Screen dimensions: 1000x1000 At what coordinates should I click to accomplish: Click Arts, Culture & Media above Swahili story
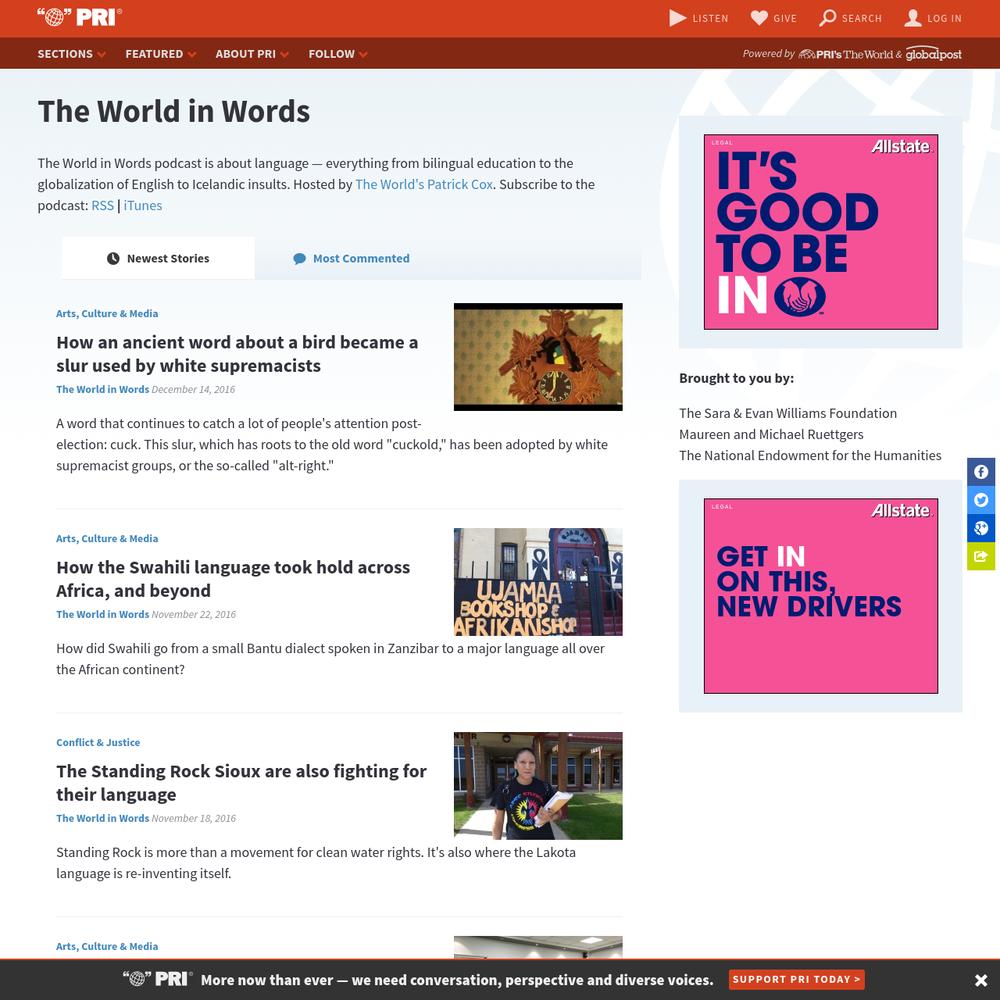click(x=107, y=538)
